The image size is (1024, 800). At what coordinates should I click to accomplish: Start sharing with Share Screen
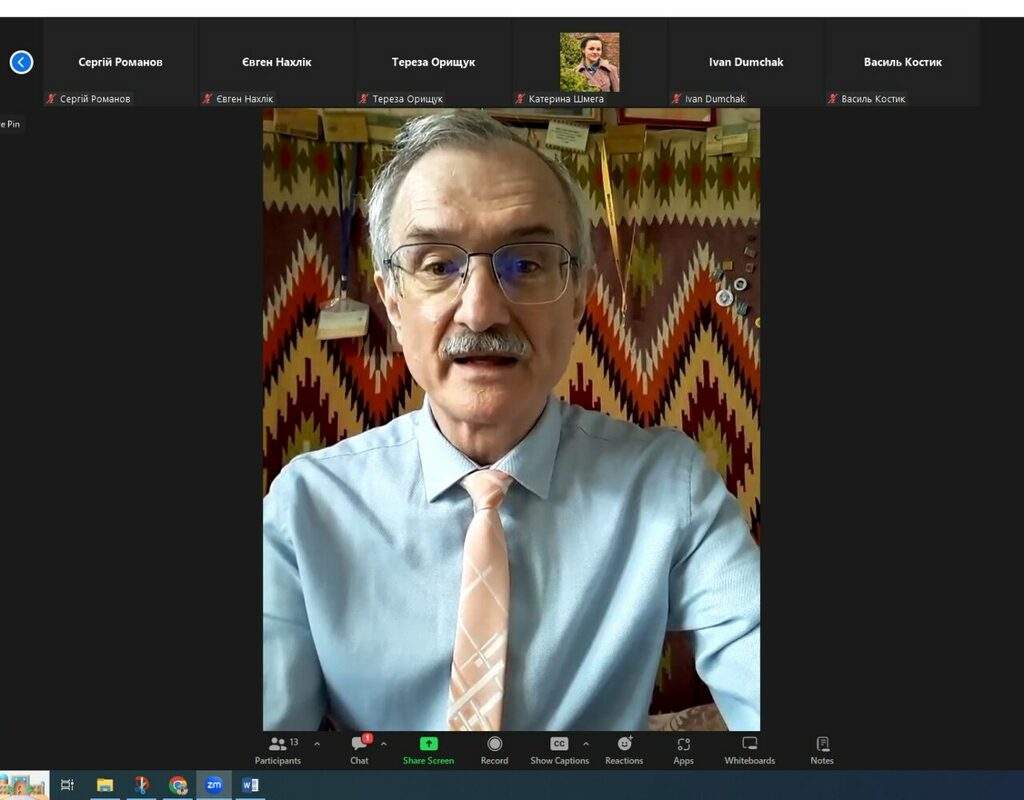[x=428, y=750]
